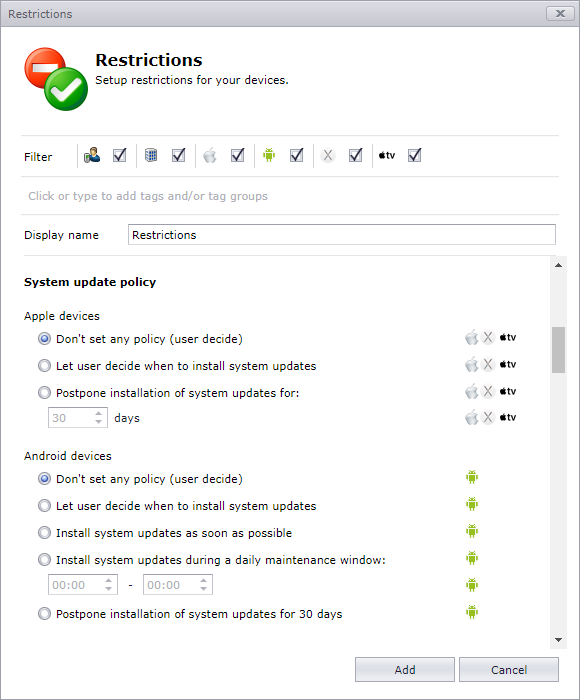The width and height of the screenshot is (580, 700).
Task: Click the server rack filter icon
Action: 151,155
